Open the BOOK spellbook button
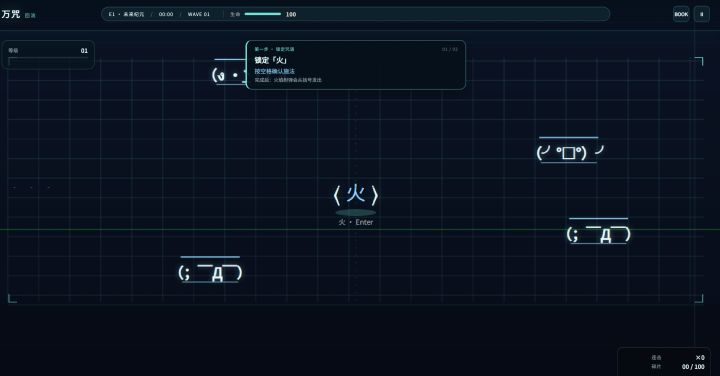Screen dimensions: 720x376 [x=681, y=14]
